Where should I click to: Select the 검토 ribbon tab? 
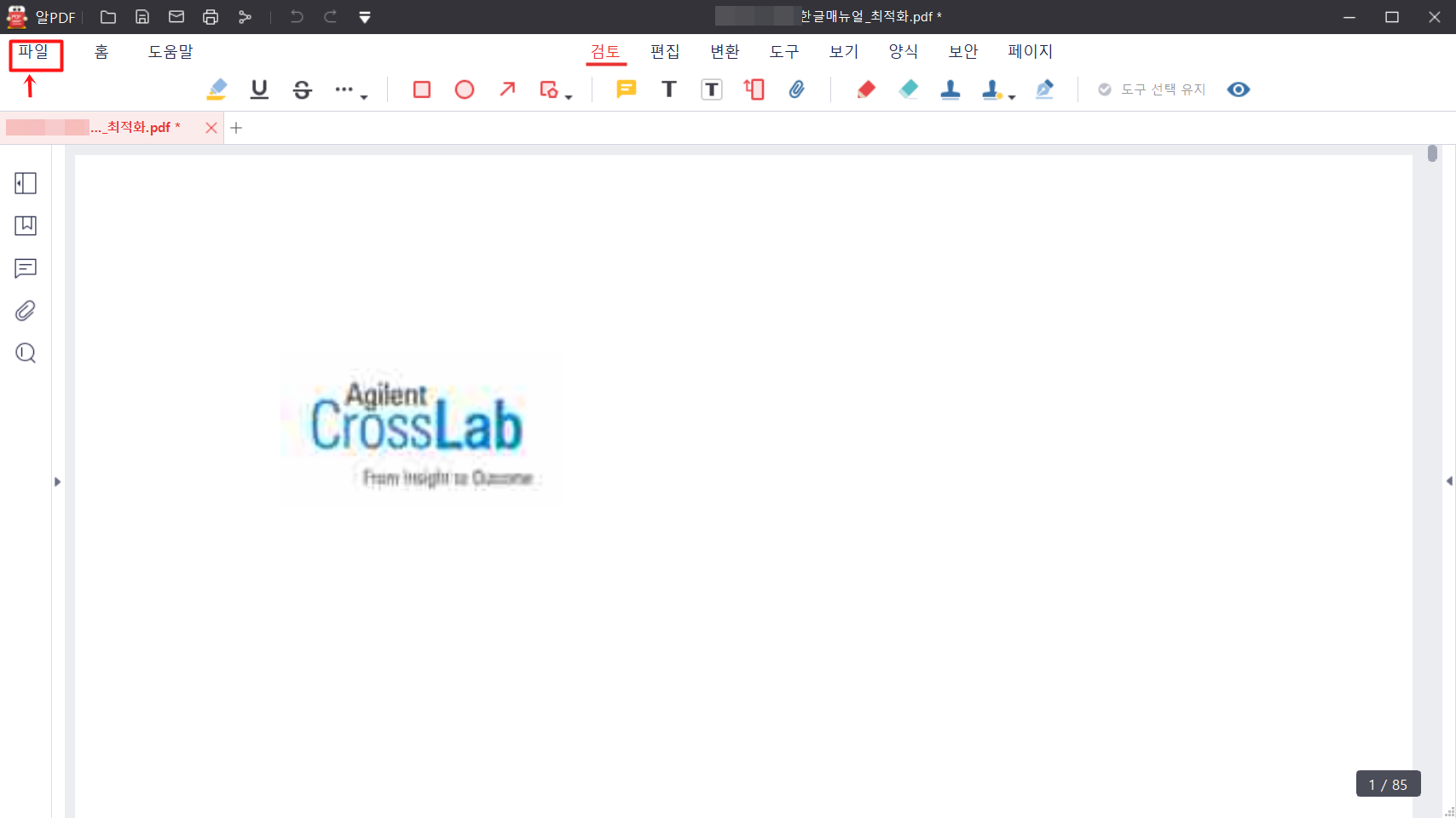(x=606, y=52)
